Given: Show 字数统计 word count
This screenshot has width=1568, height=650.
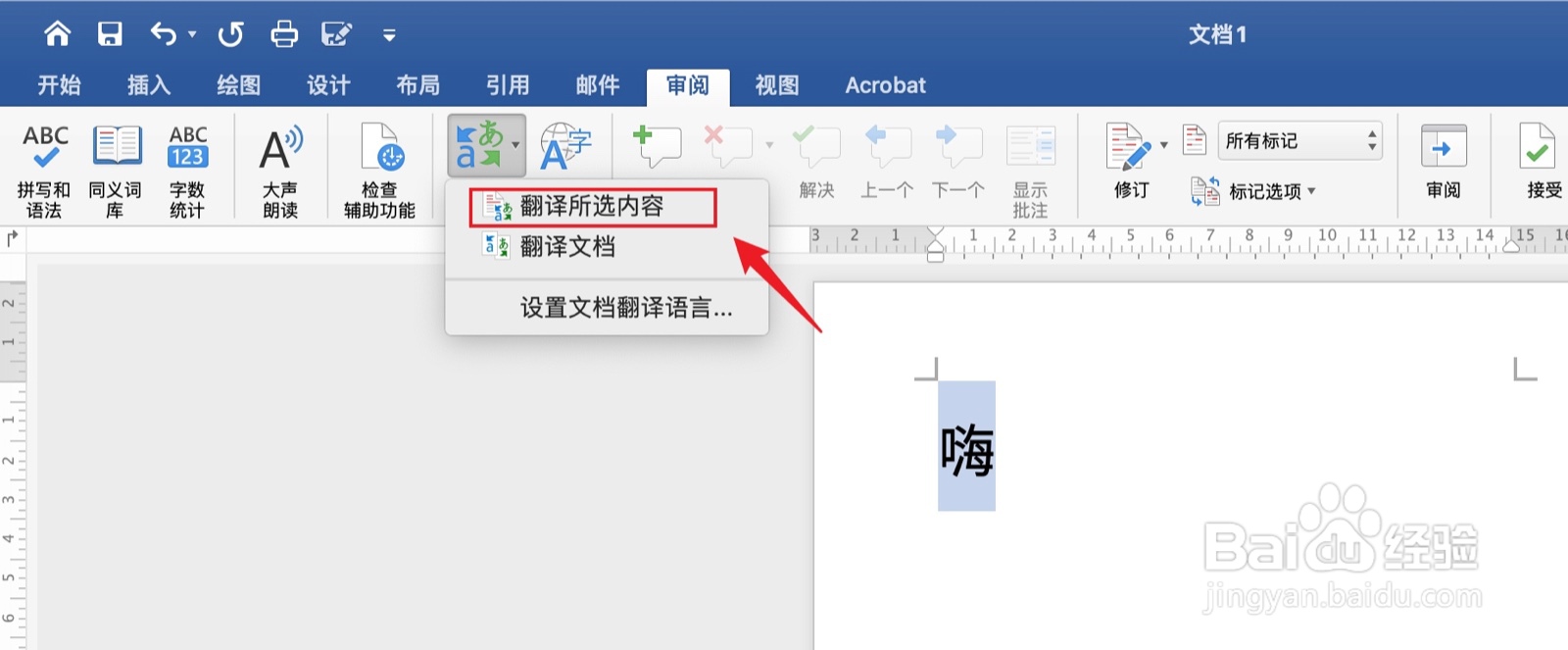Looking at the screenshot, I should 187,171.
